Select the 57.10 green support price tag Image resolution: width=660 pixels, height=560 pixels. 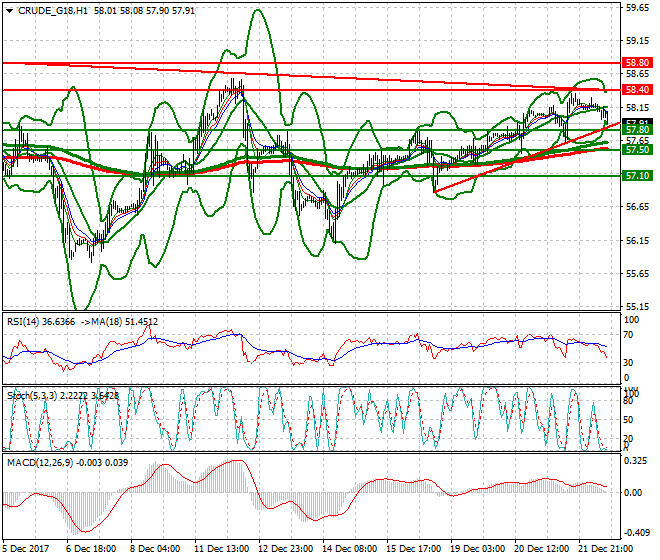[637, 176]
